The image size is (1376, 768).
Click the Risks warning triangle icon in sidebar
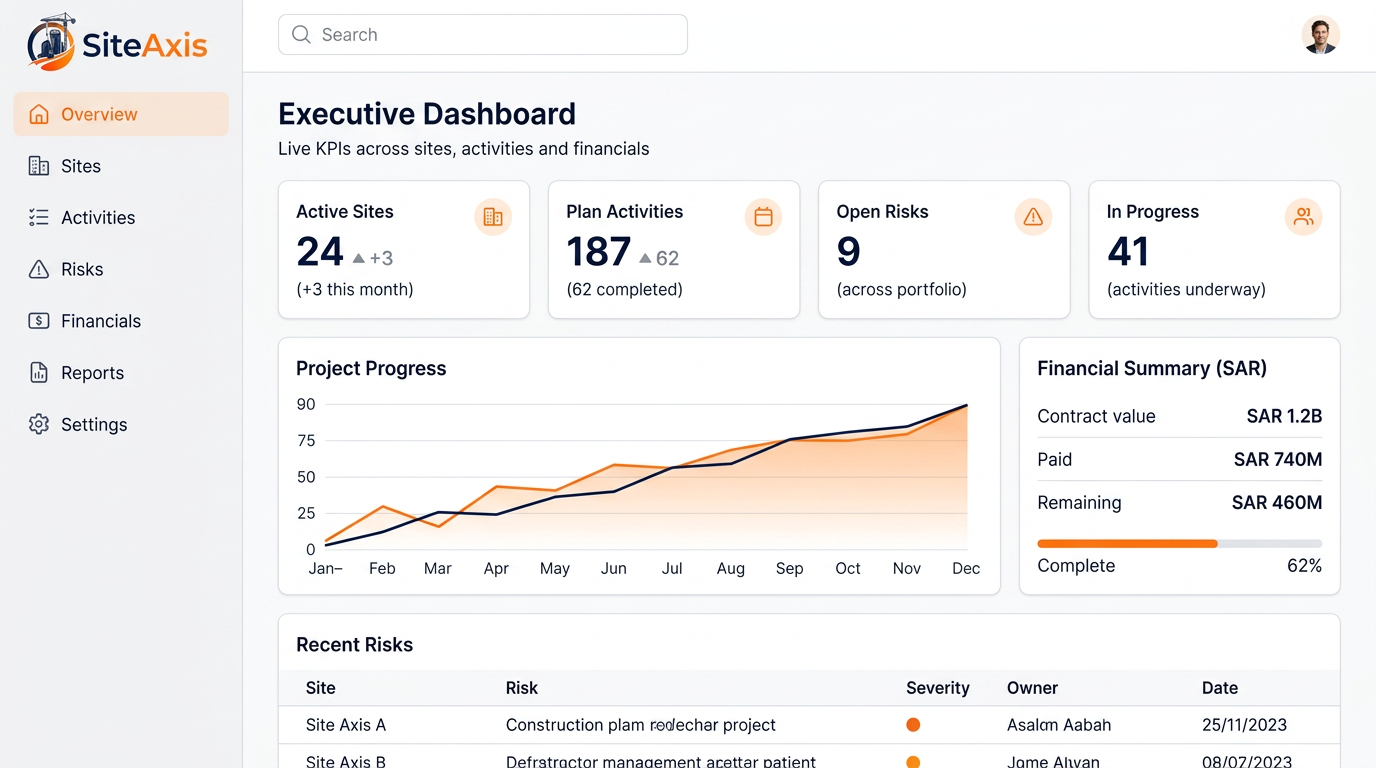(x=39, y=269)
